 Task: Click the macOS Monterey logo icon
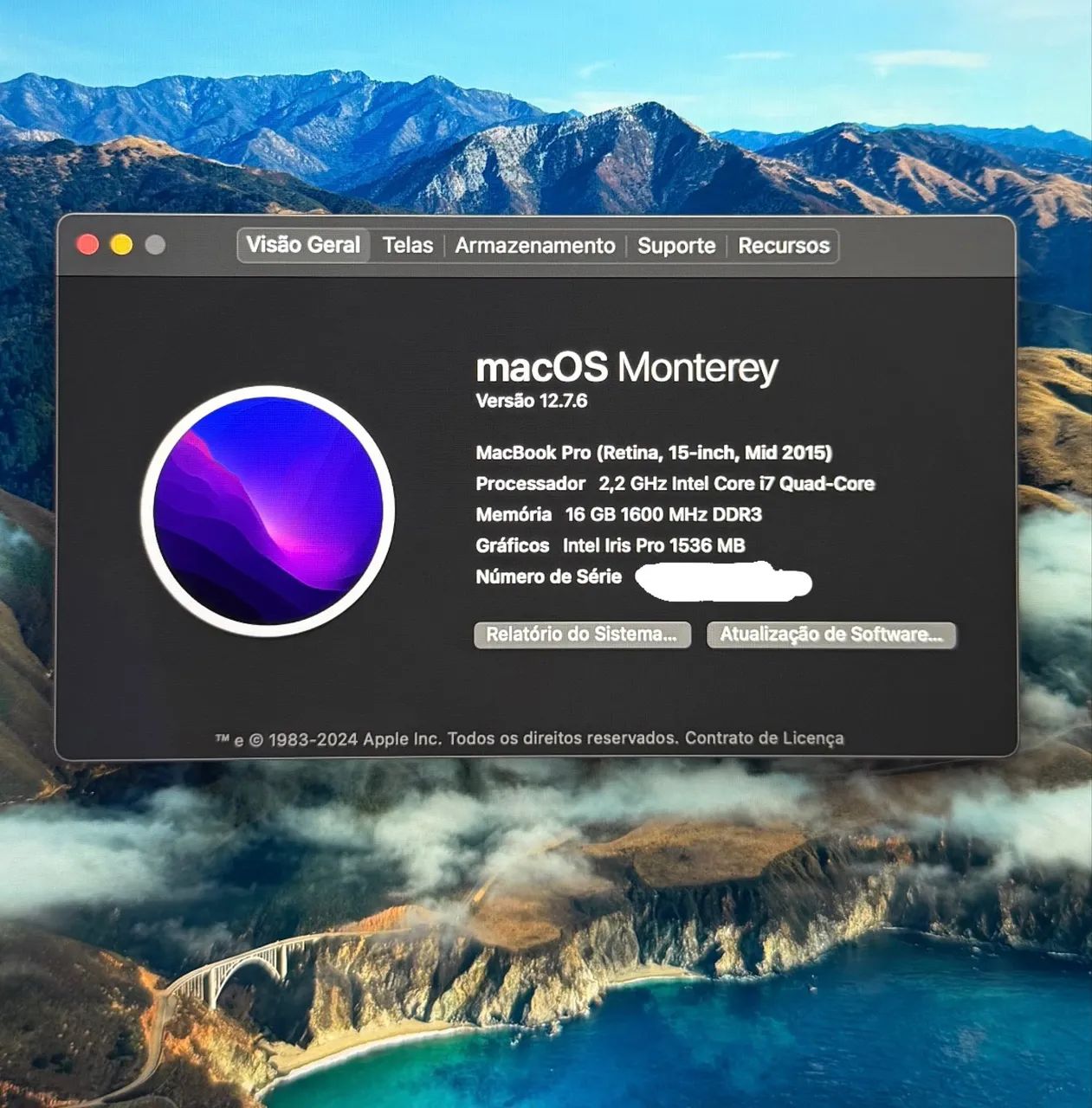268,511
